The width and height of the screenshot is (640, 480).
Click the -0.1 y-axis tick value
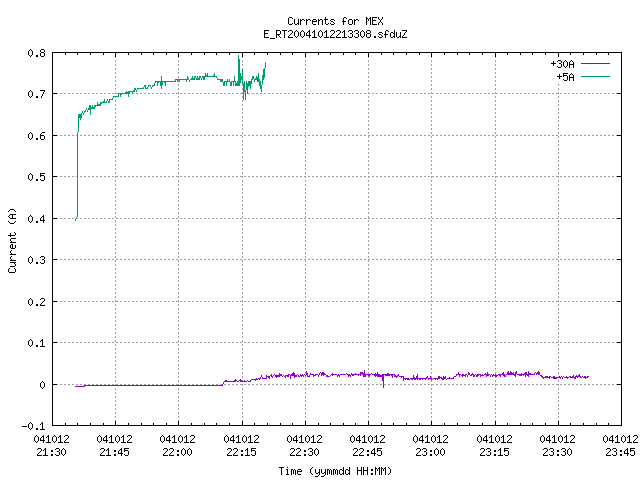[x=33, y=426]
